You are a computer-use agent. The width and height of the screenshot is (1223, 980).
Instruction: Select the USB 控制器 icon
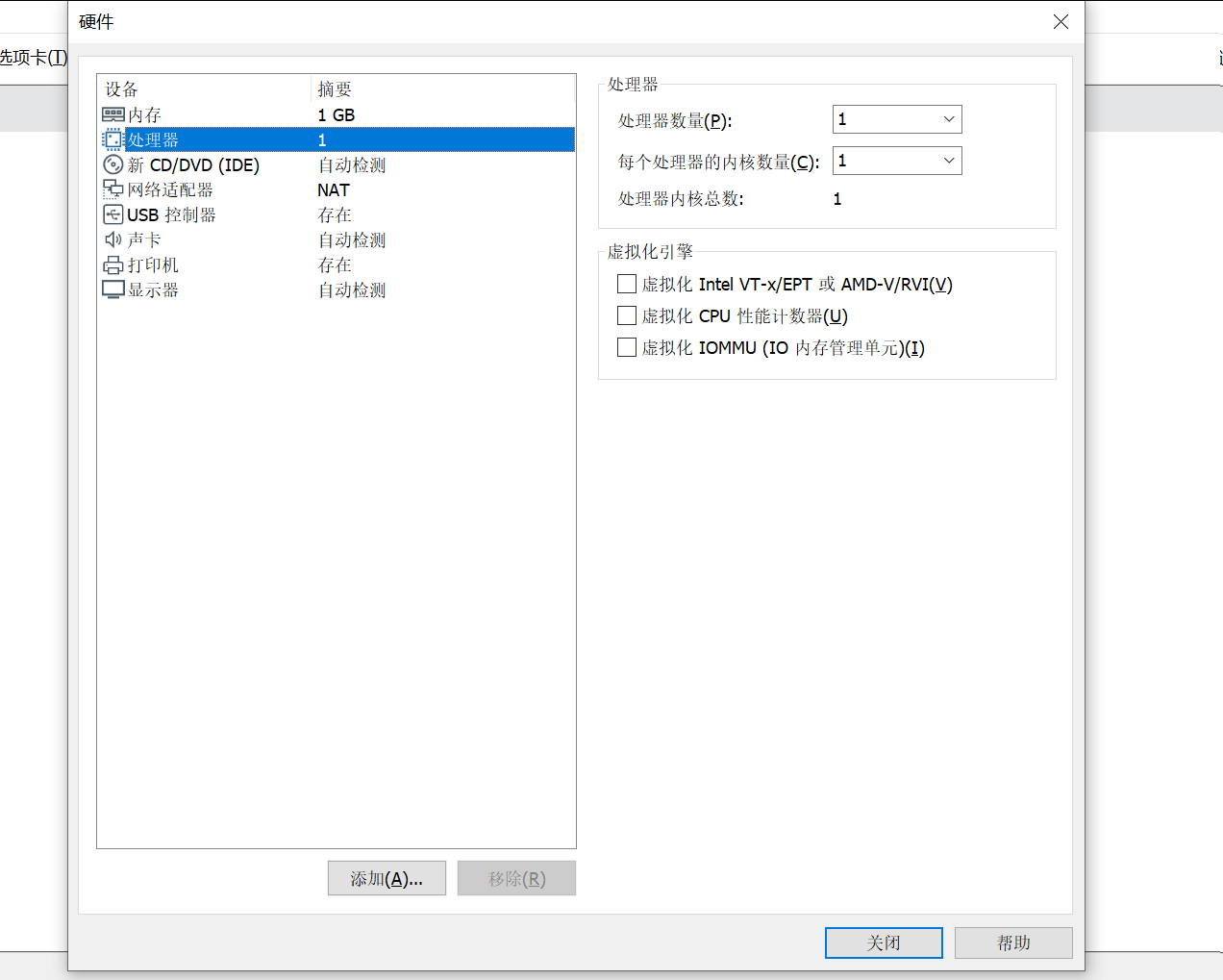pos(112,214)
